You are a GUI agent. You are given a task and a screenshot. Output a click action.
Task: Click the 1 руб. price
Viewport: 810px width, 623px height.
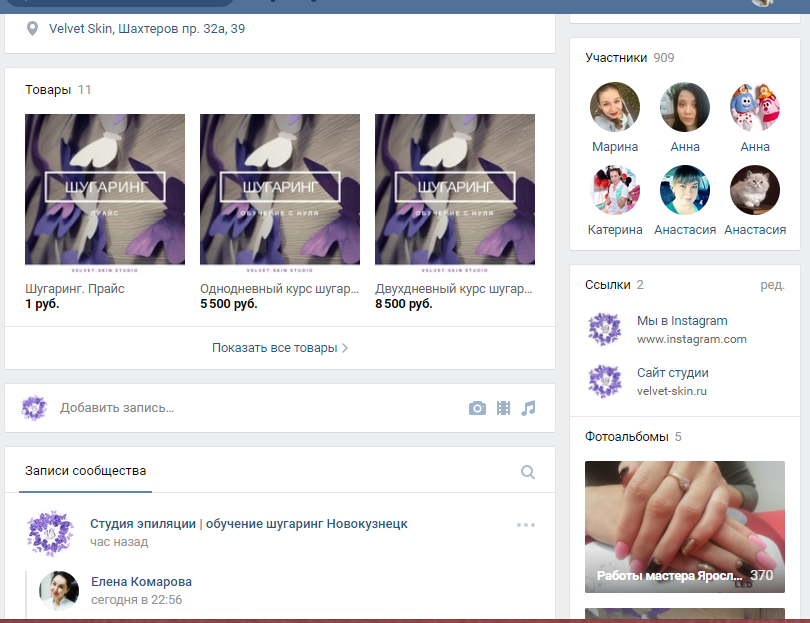pyautogui.click(x=42, y=304)
